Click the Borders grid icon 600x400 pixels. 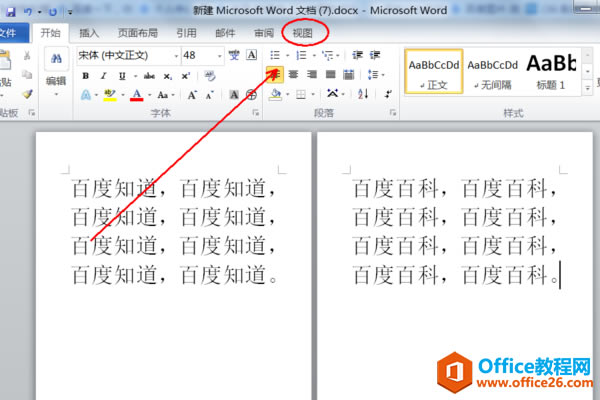301,95
